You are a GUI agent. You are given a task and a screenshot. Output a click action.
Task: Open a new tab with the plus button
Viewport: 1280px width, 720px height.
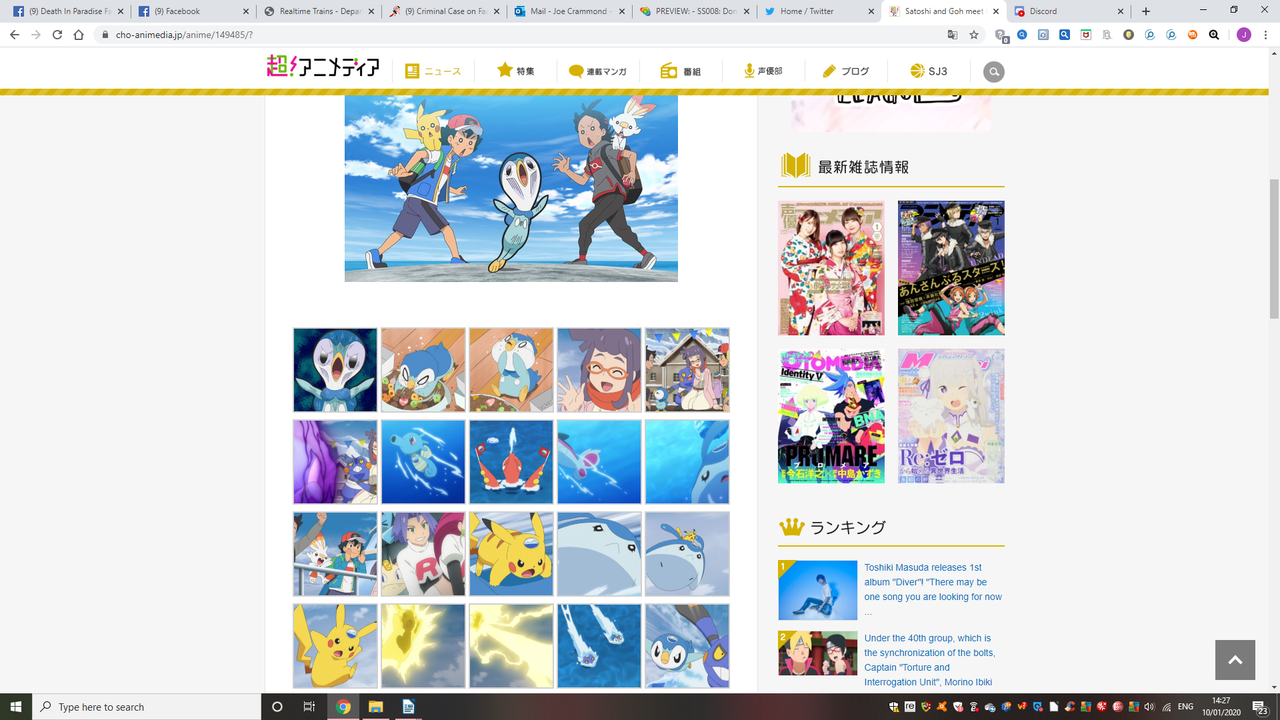[x=1146, y=11]
